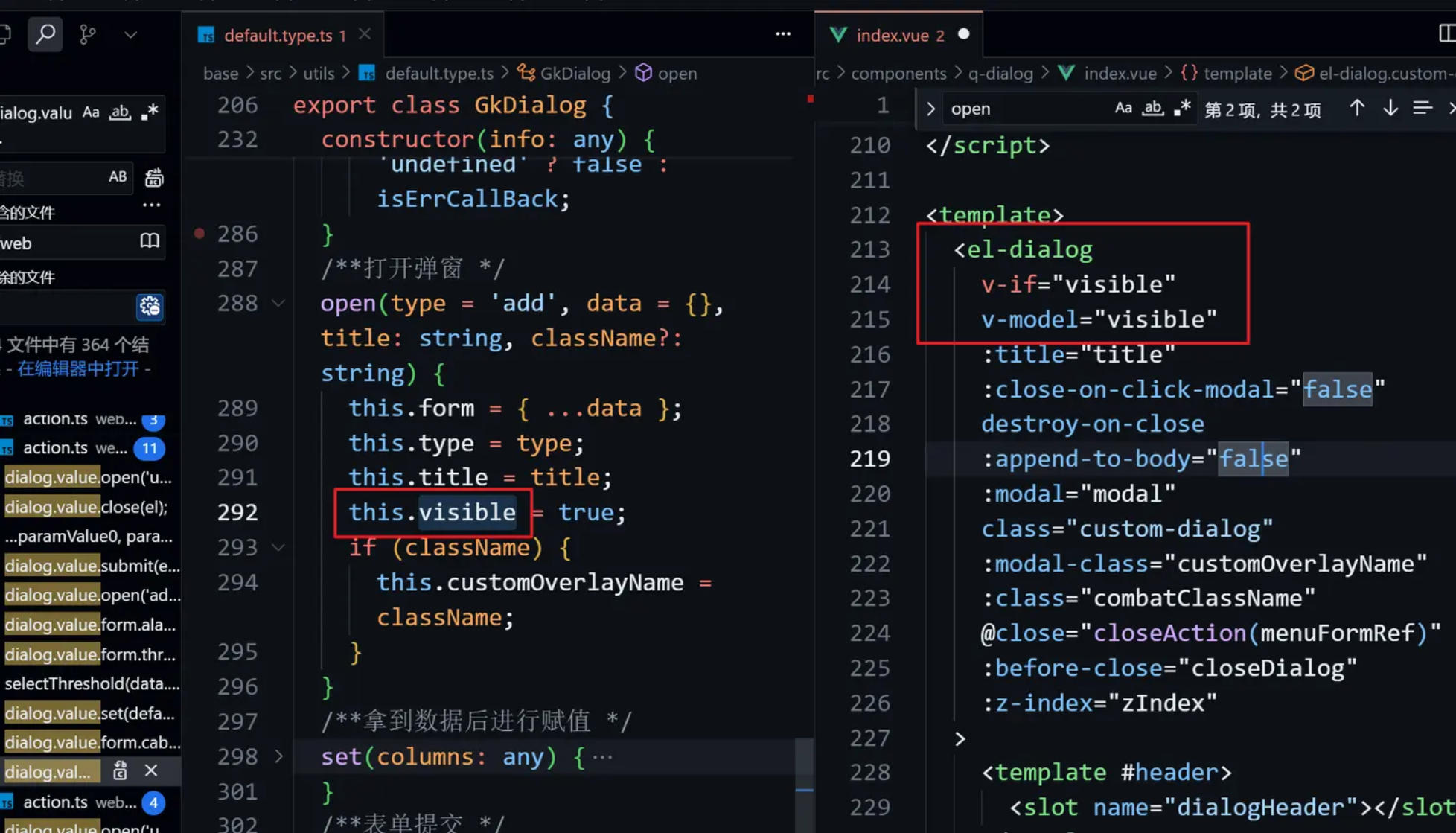Click the search exclude settings gear icon
1456x833 pixels.
150,306
